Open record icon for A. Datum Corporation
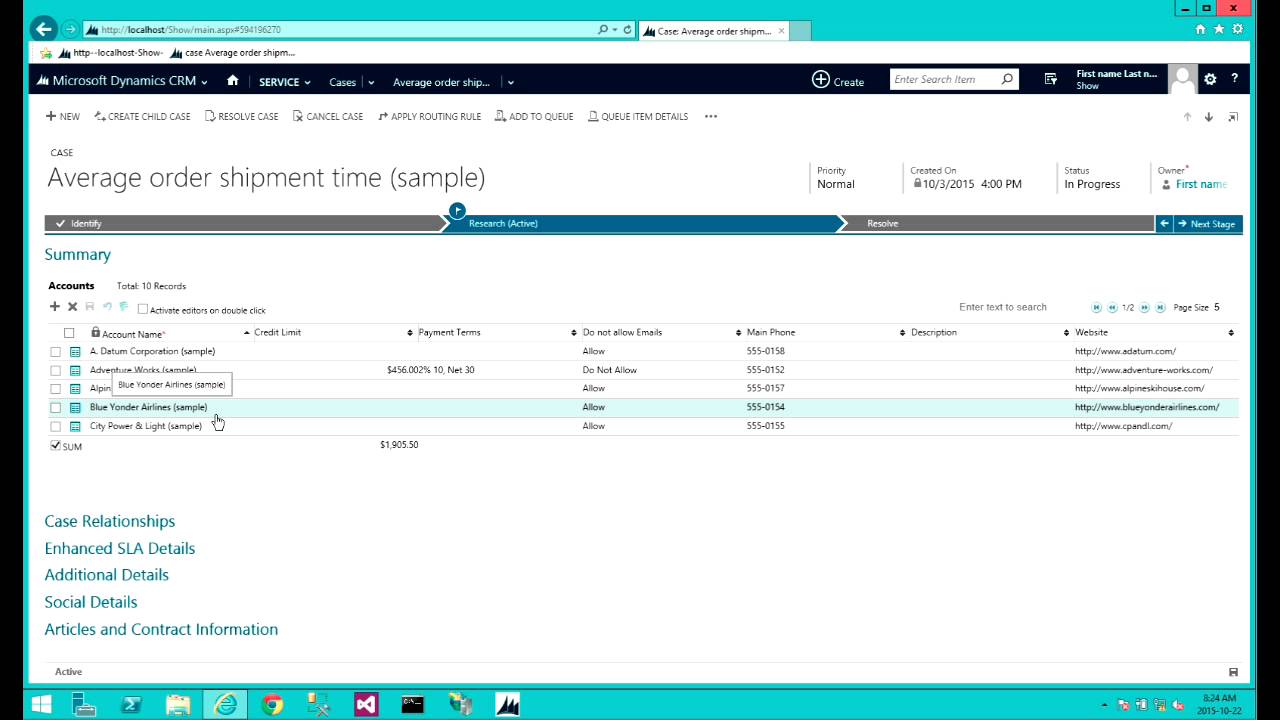This screenshot has height=720, width=1280. point(75,352)
